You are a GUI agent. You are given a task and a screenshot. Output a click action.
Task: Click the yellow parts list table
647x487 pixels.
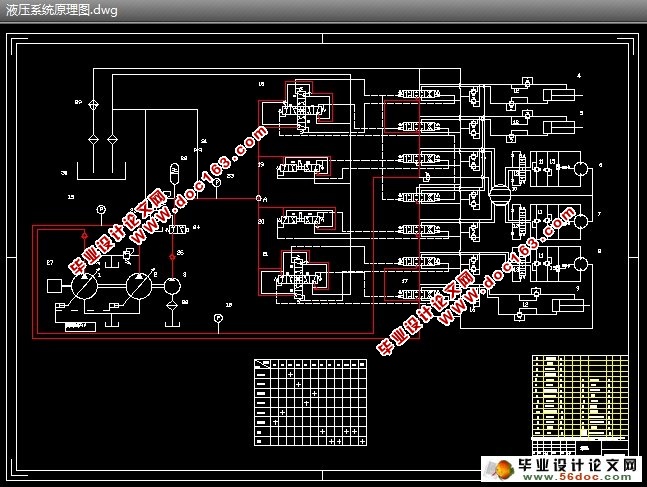tap(580, 396)
